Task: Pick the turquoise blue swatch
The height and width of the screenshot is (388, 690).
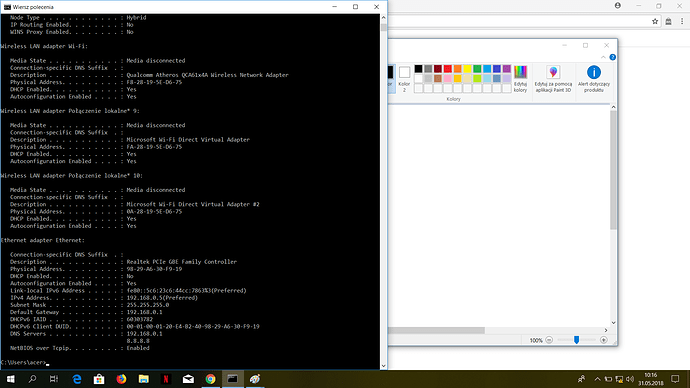Action: pos(487,69)
